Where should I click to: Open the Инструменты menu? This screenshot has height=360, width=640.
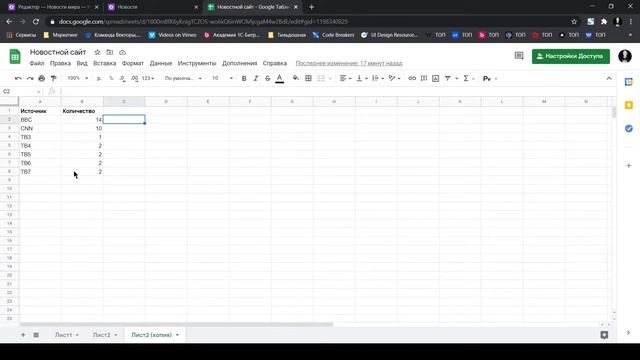click(x=197, y=63)
